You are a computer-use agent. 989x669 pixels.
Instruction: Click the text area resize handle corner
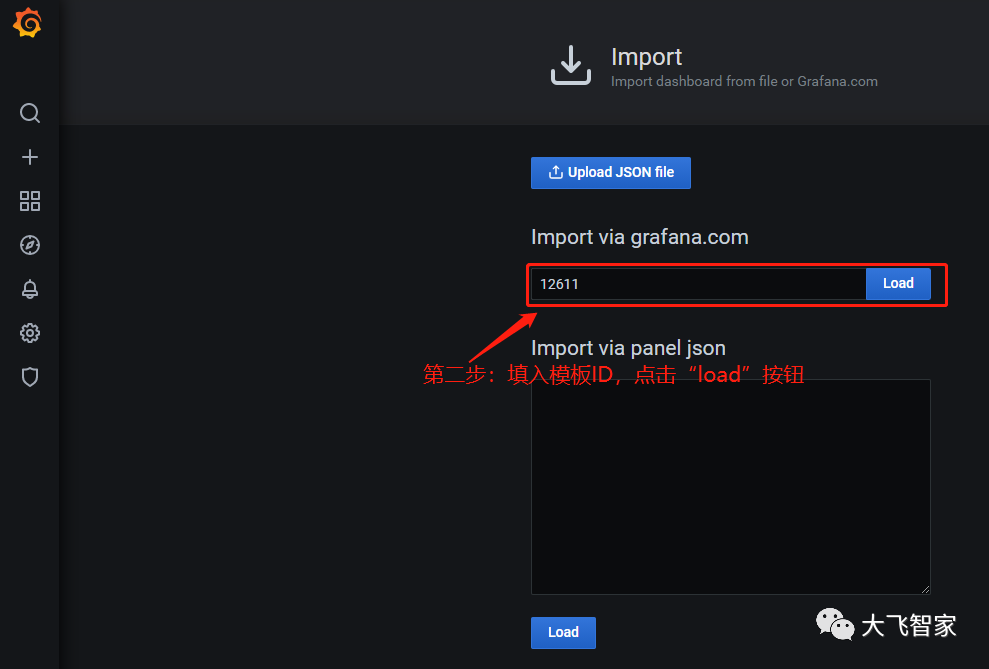pyautogui.click(x=925, y=590)
